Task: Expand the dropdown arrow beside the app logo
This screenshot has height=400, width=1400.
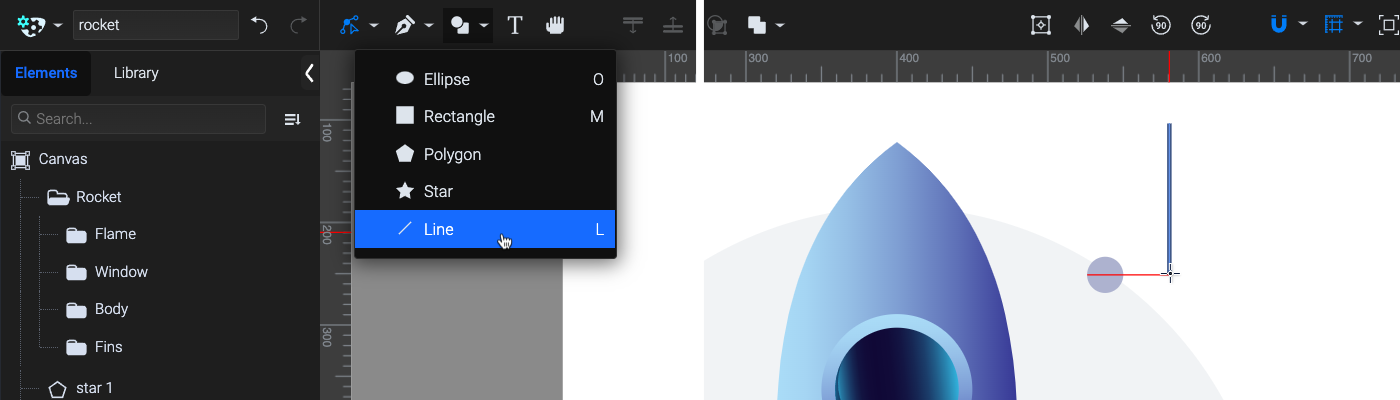Action: [58, 26]
